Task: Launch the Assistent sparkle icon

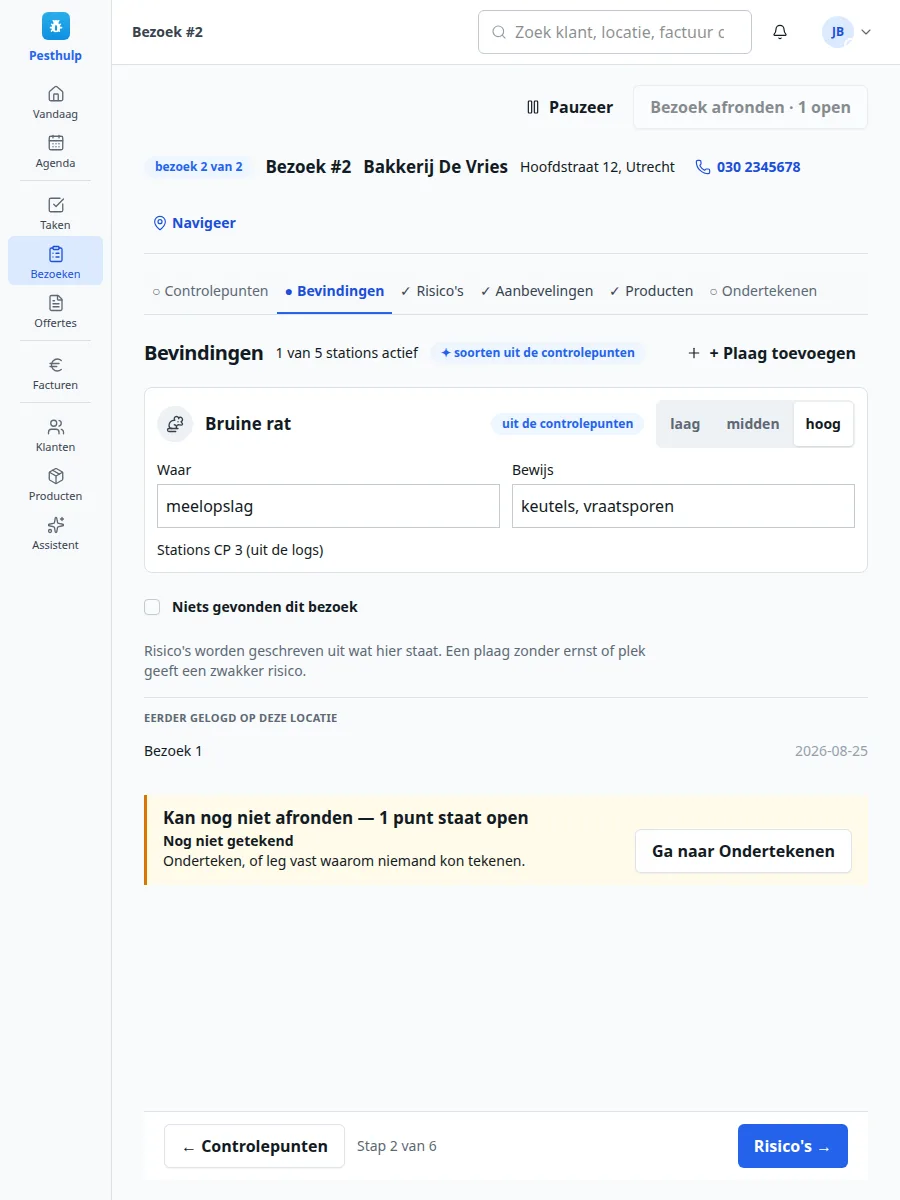Action: [x=56, y=525]
